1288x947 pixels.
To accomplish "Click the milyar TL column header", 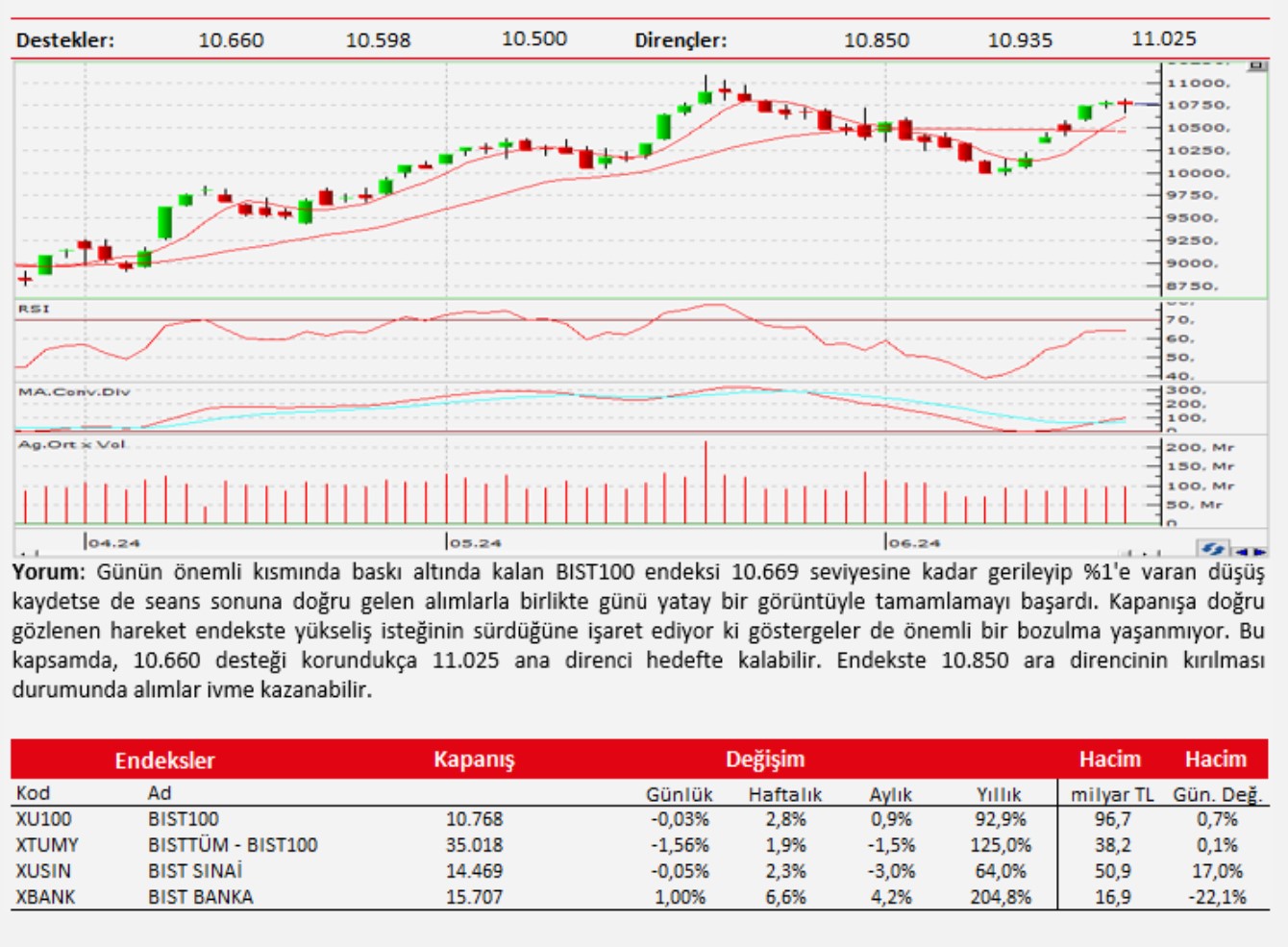I will (1112, 794).
